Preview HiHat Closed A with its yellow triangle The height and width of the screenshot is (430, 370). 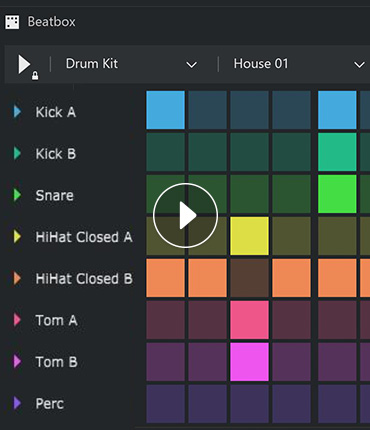point(17,237)
